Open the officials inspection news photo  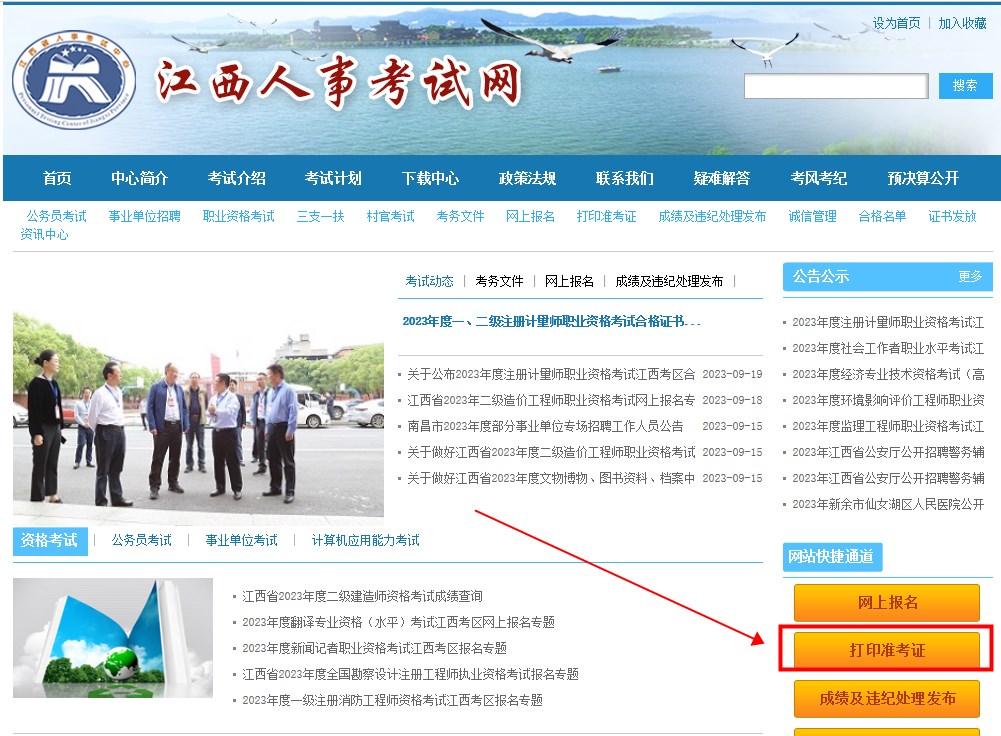[x=198, y=418]
